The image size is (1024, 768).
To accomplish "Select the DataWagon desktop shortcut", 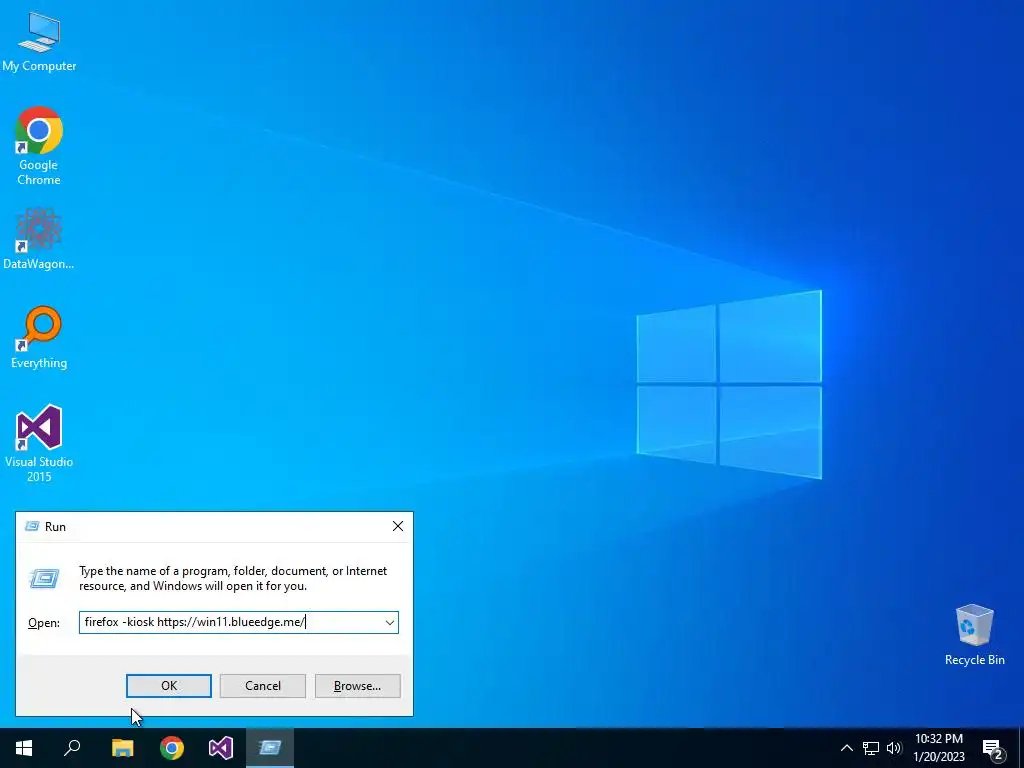I will tap(39, 238).
